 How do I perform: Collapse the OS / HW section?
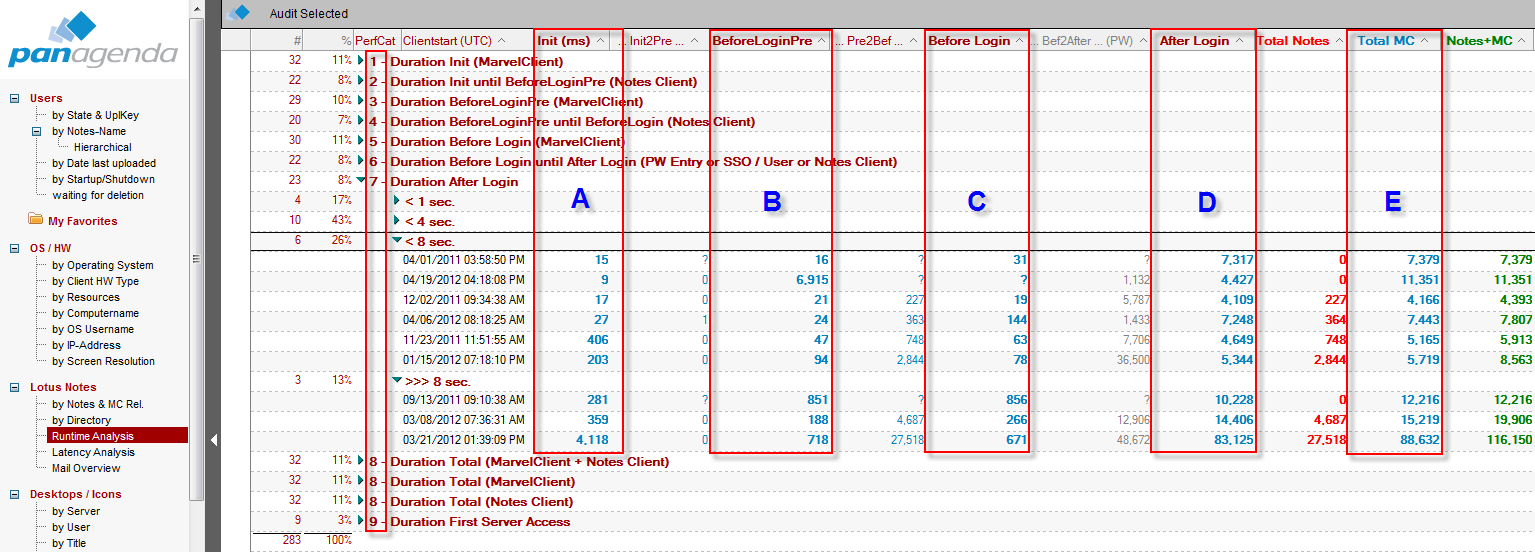pos(14,248)
